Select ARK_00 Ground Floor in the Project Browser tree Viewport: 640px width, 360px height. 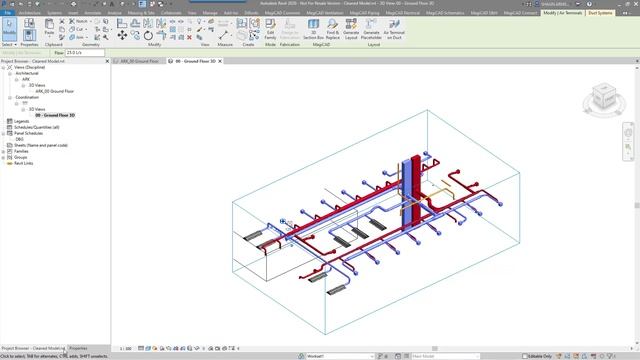[55, 91]
